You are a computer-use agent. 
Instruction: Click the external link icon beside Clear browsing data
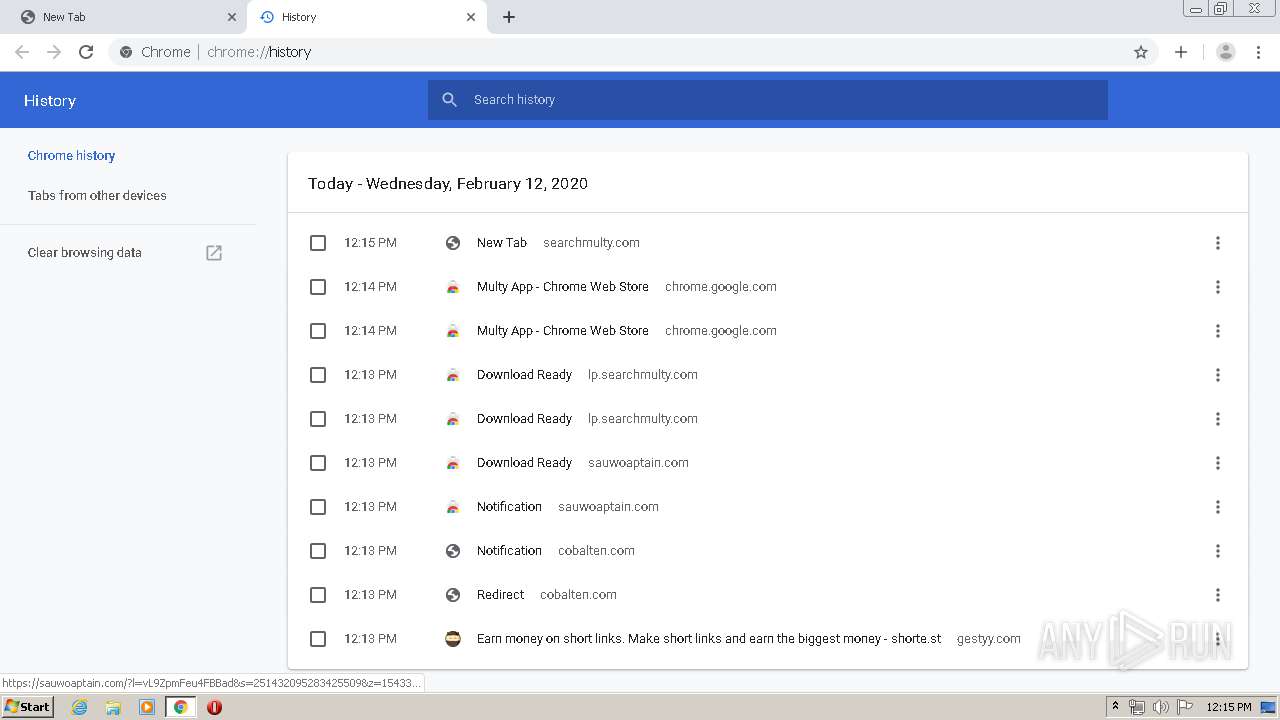click(x=214, y=253)
